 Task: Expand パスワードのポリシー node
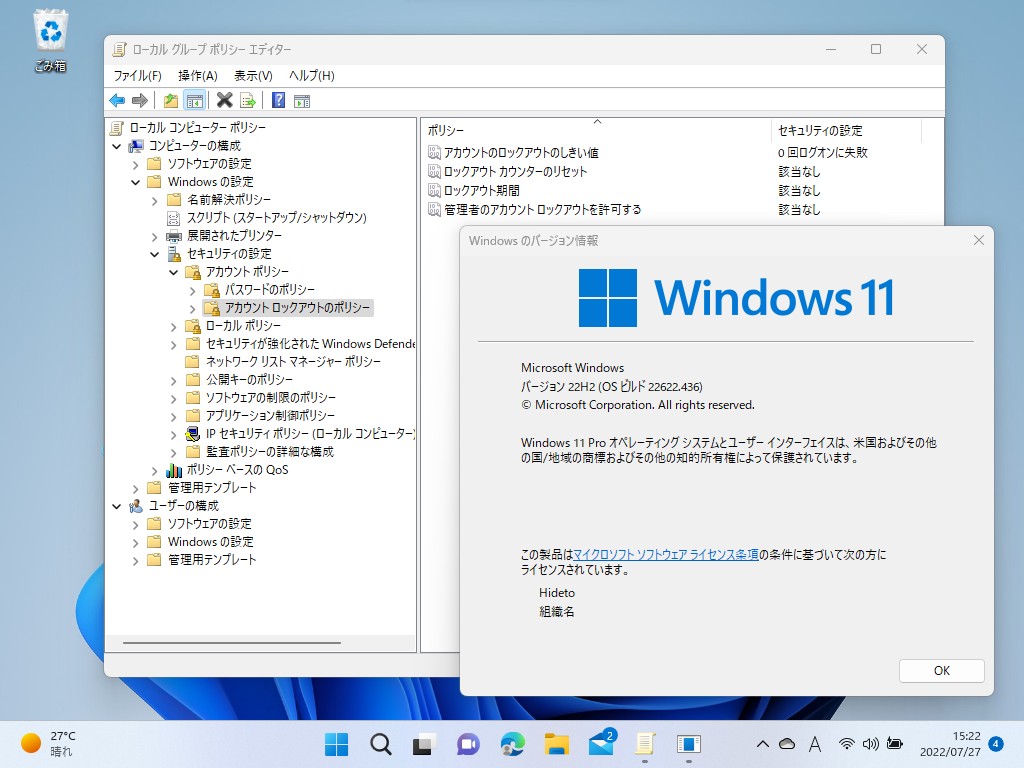192,291
